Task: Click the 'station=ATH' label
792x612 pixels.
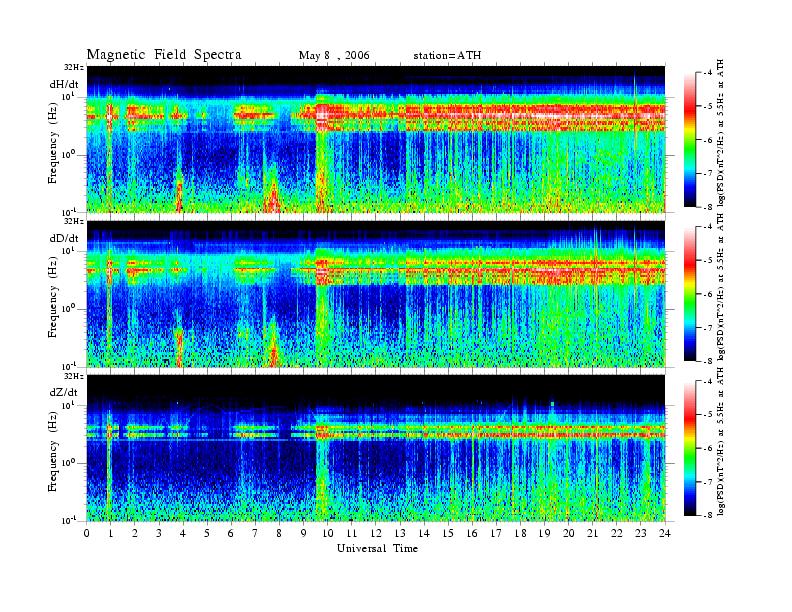Action: pyautogui.click(x=447, y=56)
